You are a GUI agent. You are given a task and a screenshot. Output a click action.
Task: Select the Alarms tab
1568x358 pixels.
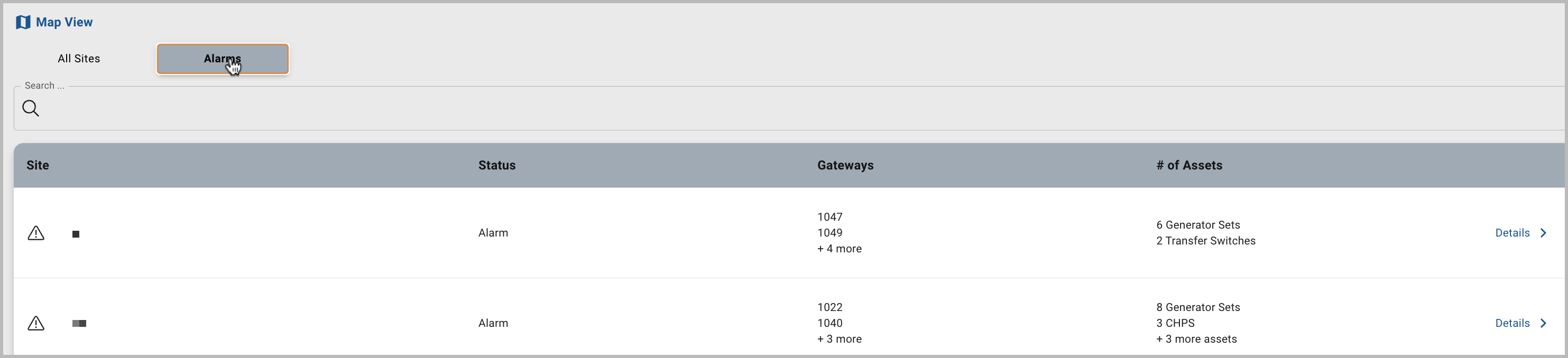222,59
